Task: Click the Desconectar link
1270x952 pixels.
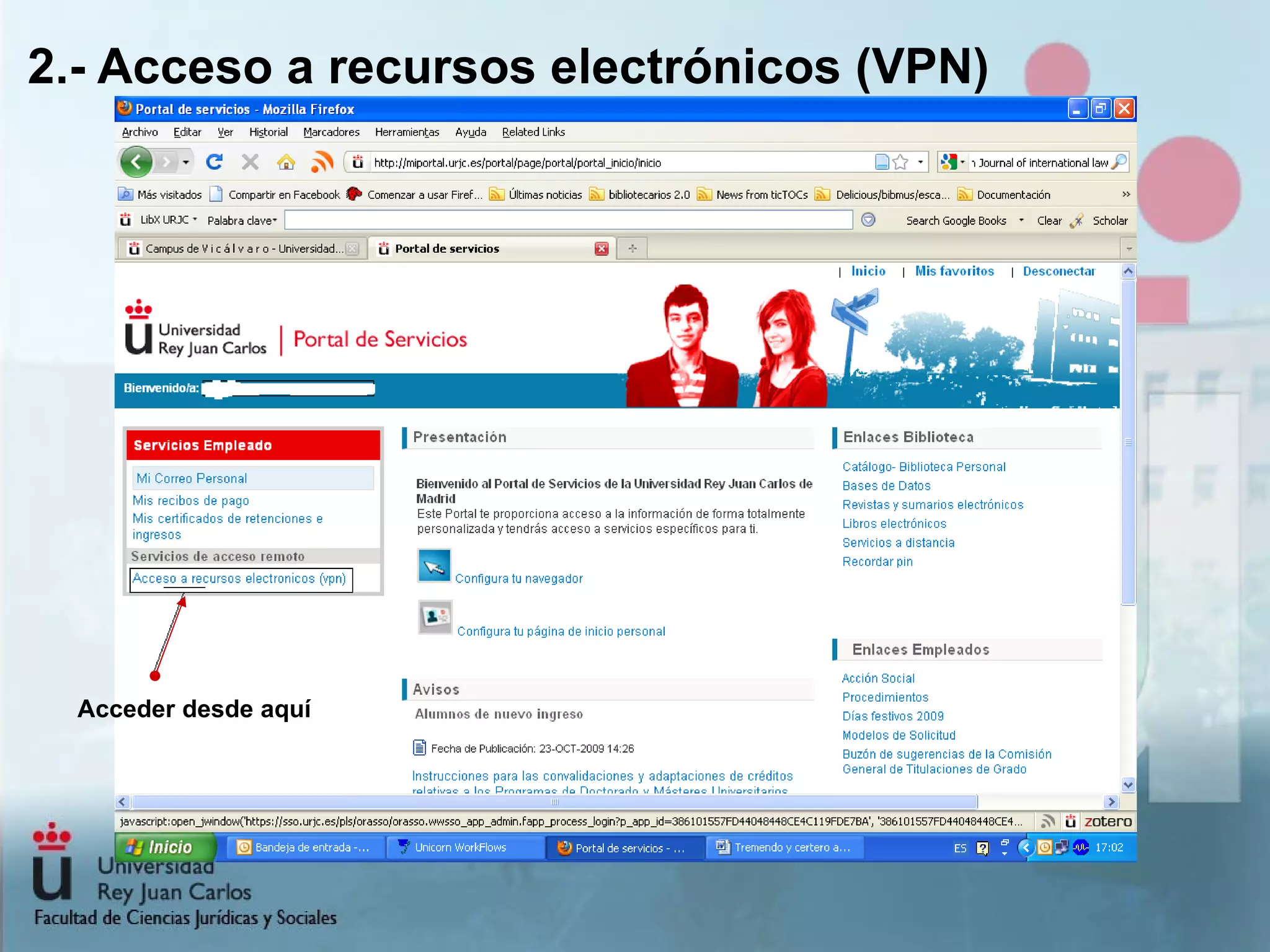Action: pyautogui.click(x=1059, y=271)
